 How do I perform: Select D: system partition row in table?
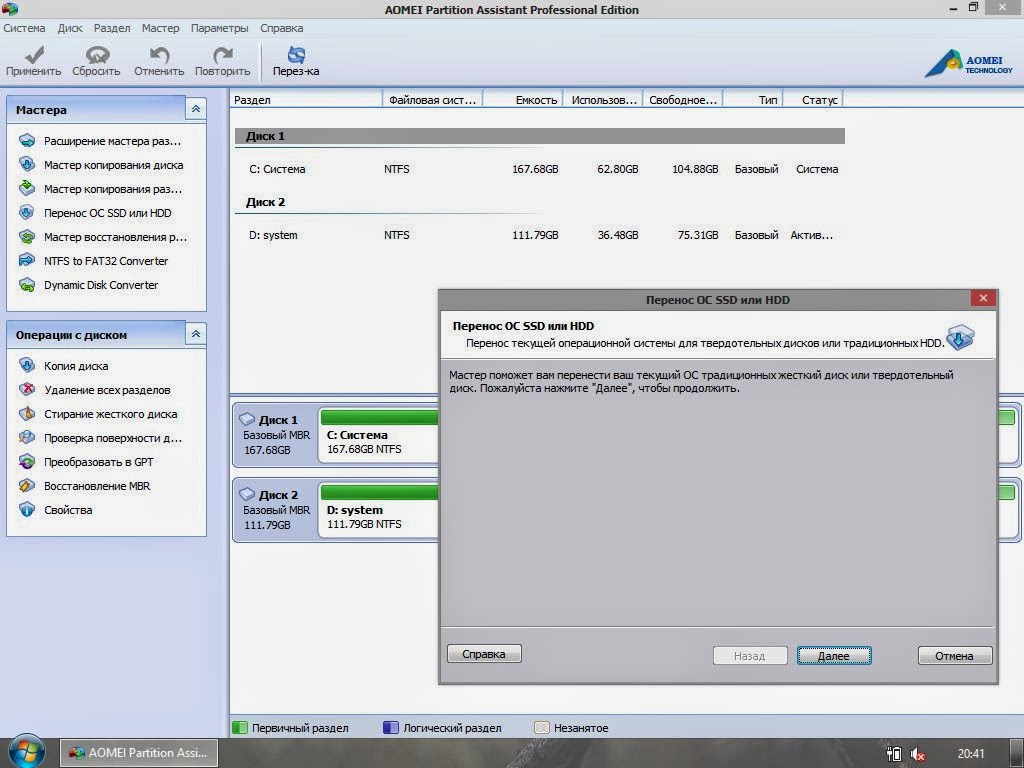coord(539,235)
